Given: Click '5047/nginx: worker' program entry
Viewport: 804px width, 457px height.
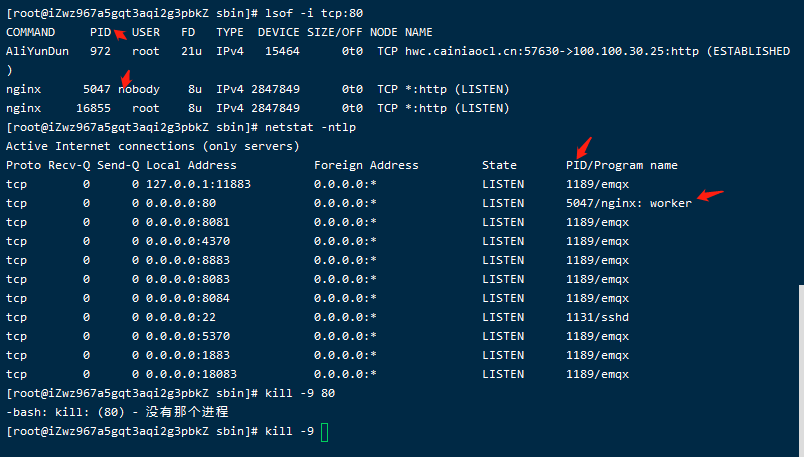Looking at the screenshot, I should (x=629, y=203).
